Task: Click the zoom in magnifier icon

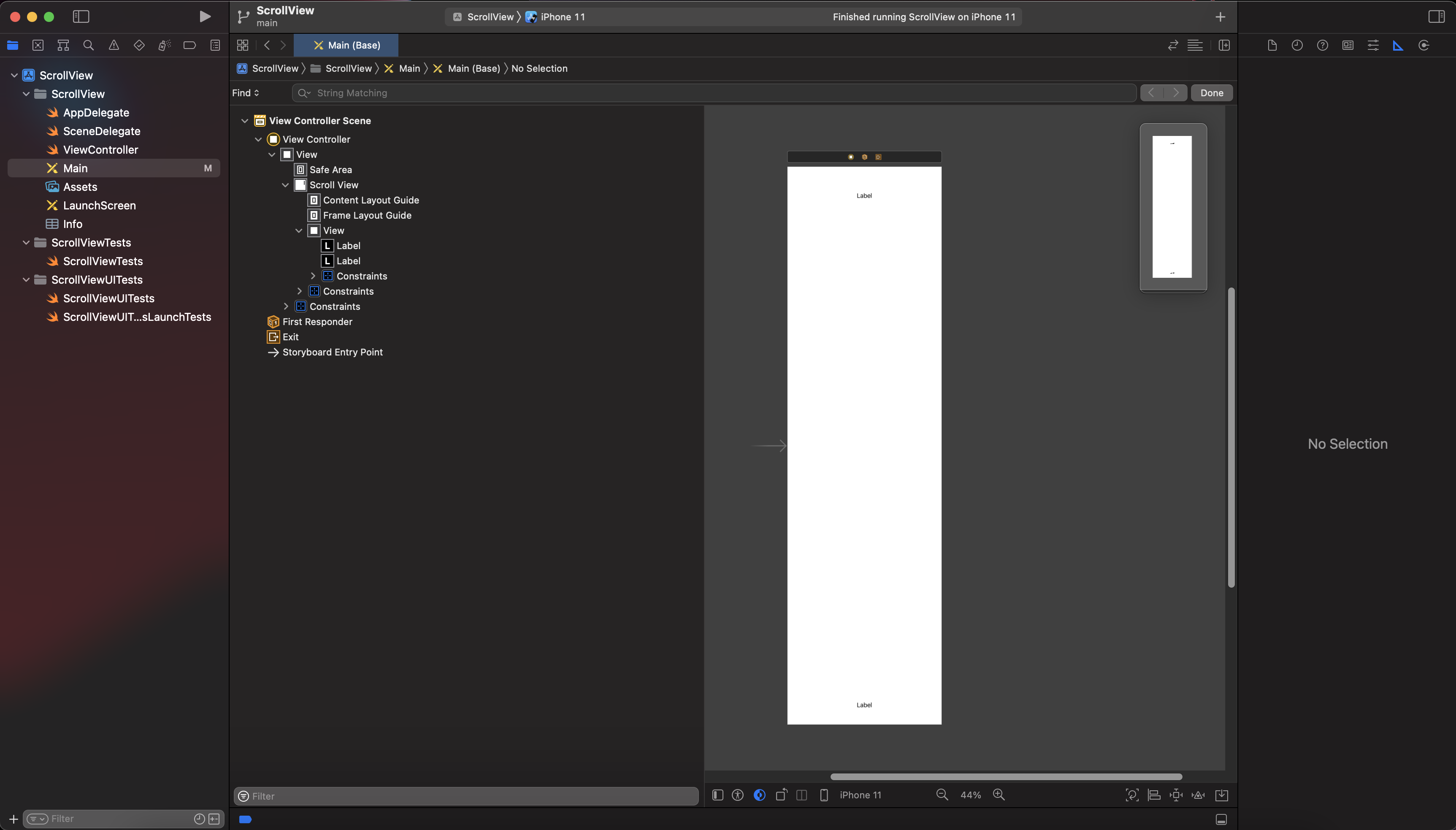Action: click(x=999, y=795)
